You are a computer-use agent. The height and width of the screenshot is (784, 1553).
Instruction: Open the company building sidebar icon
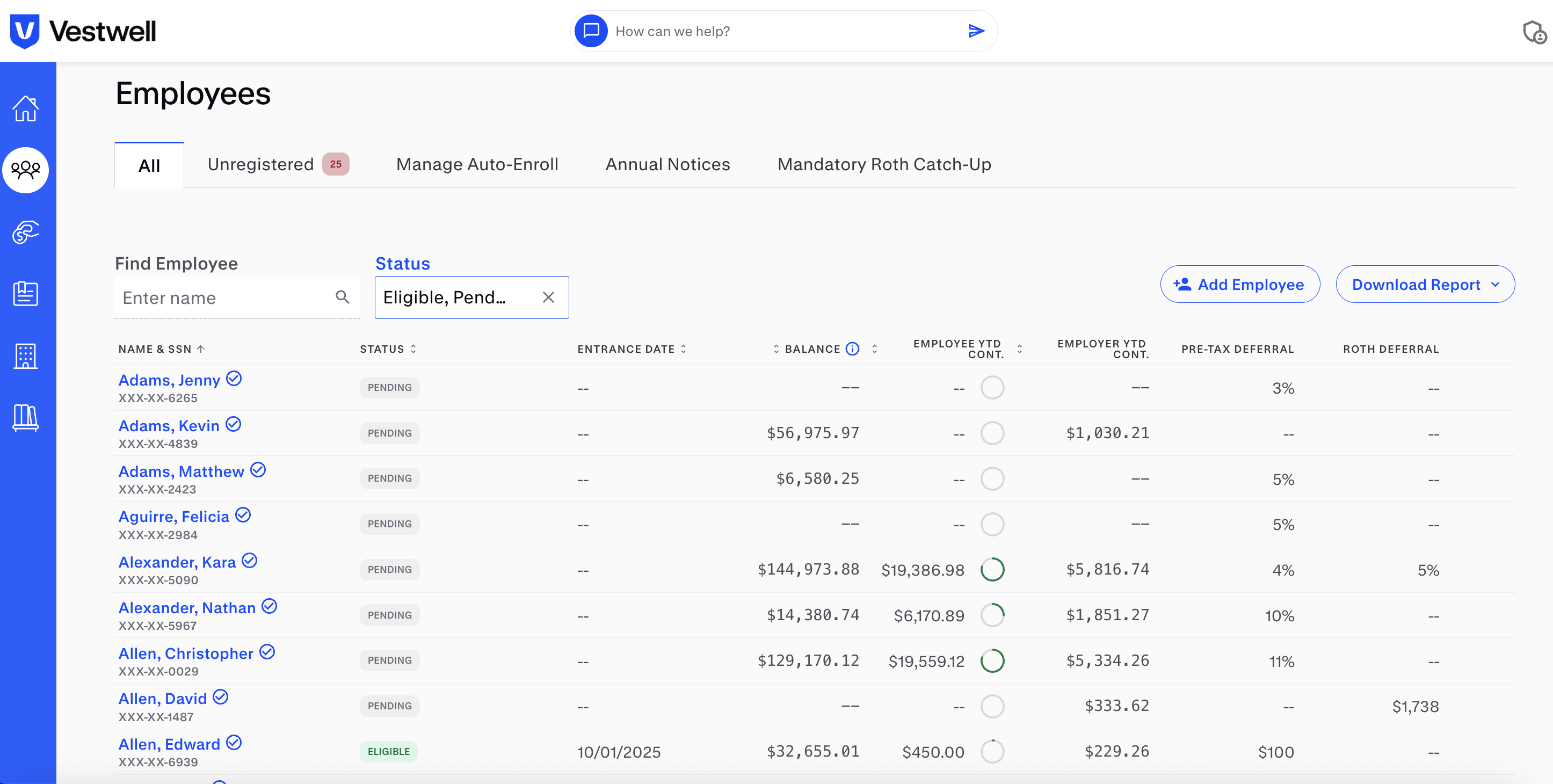tap(25, 356)
